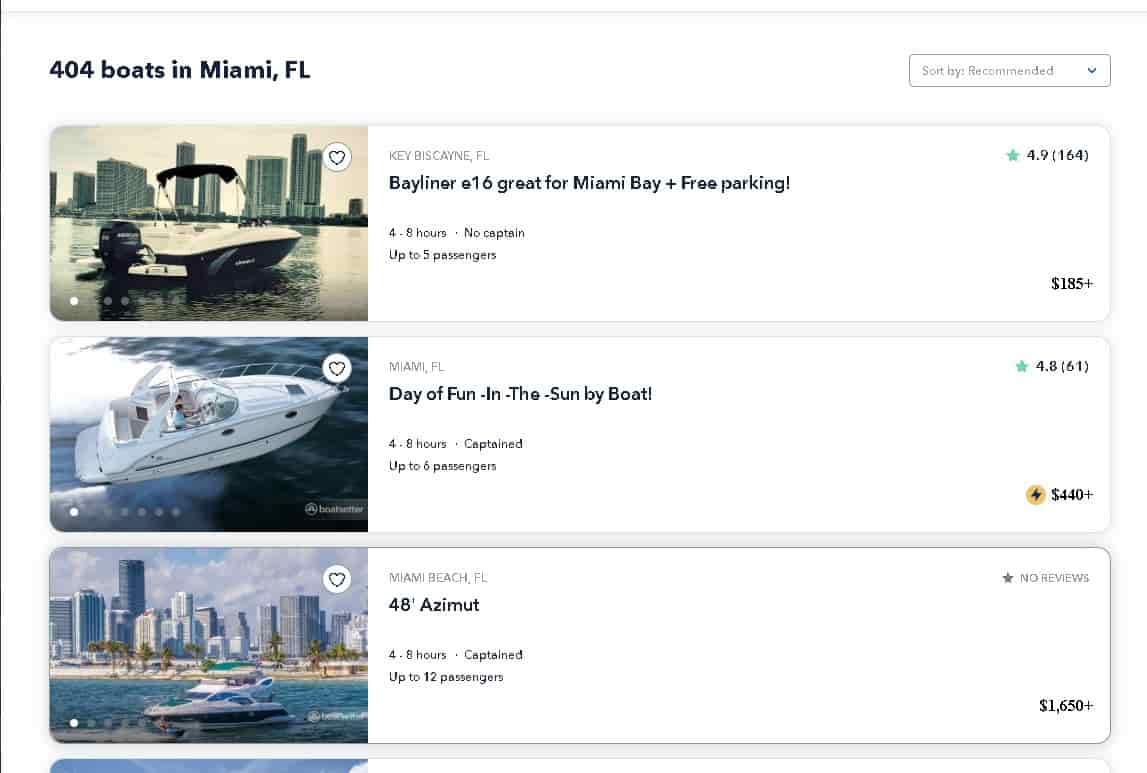This screenshot has width=1147, height=773.
Task: Select the $1,650+ price on Azimut
Action: pyautogui.click(x=1066, y=706)
